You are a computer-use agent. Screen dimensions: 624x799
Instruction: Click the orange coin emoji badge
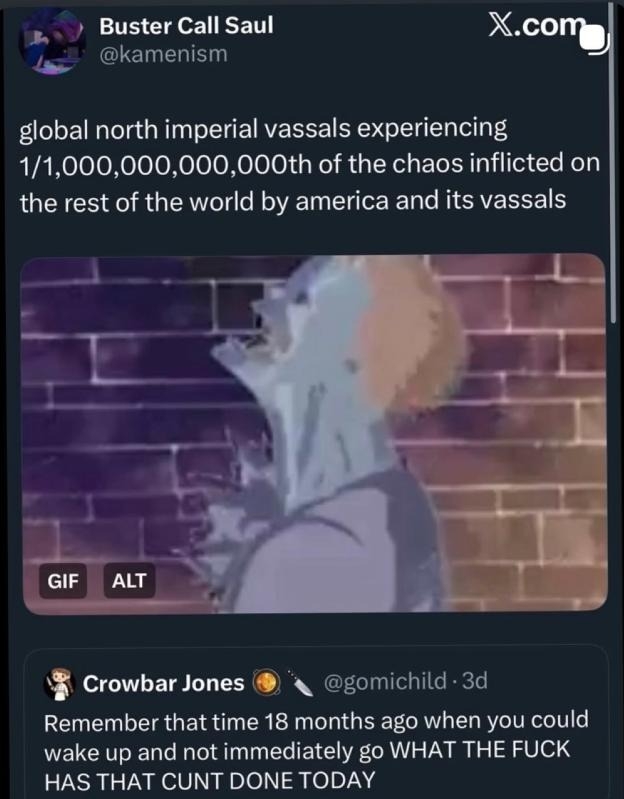pos(266,683)
